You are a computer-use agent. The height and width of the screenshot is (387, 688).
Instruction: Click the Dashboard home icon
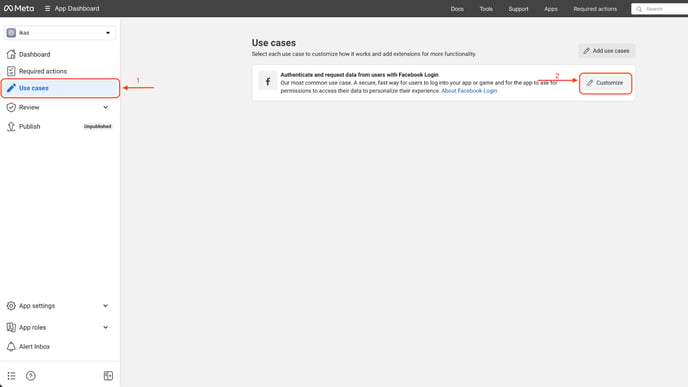(x=11, y=54)
